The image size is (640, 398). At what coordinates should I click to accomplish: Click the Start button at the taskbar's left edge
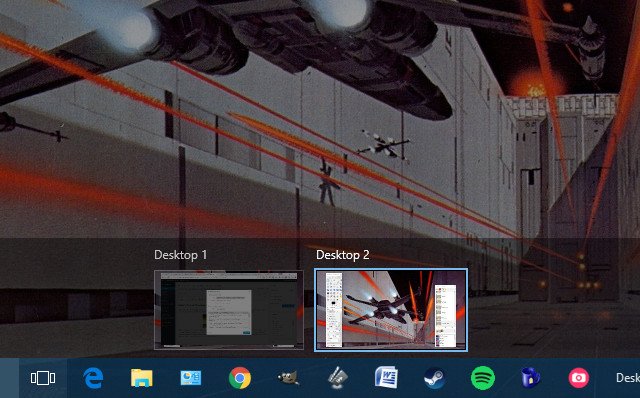click(9, 378)
